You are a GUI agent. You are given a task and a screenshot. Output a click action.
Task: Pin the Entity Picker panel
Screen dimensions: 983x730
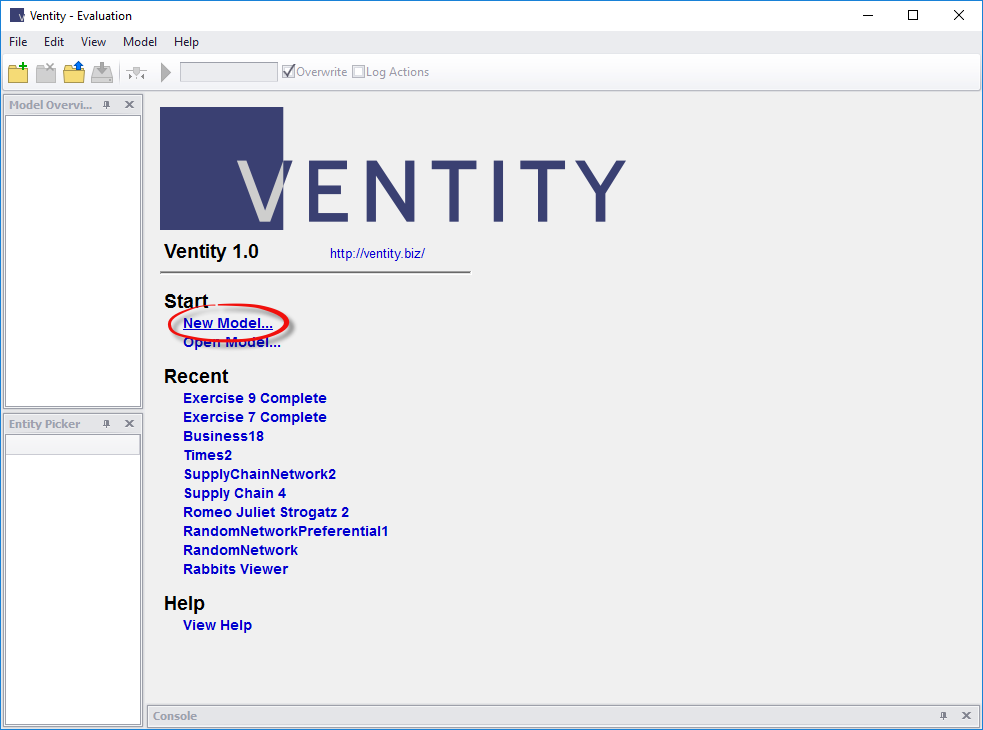point(107,424)
